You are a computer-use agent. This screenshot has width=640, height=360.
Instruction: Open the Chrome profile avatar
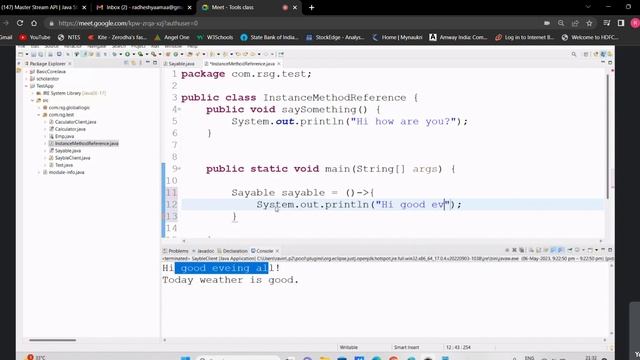[x=635, y=23]
